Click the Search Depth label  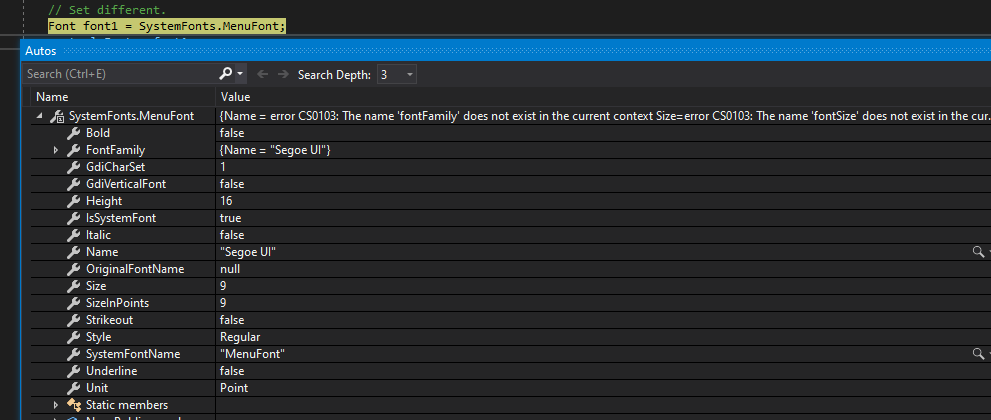coord(334,75)
